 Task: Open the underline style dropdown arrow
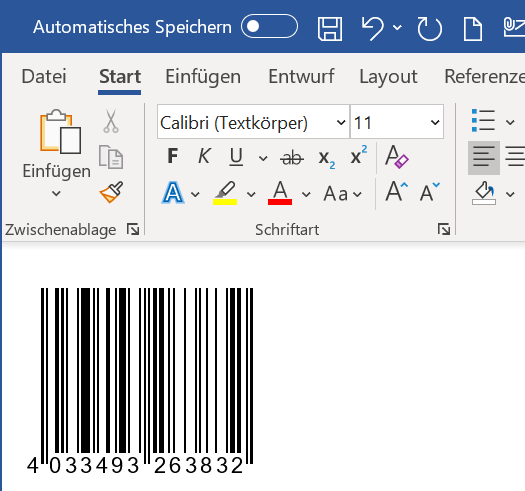coord(263,158)
